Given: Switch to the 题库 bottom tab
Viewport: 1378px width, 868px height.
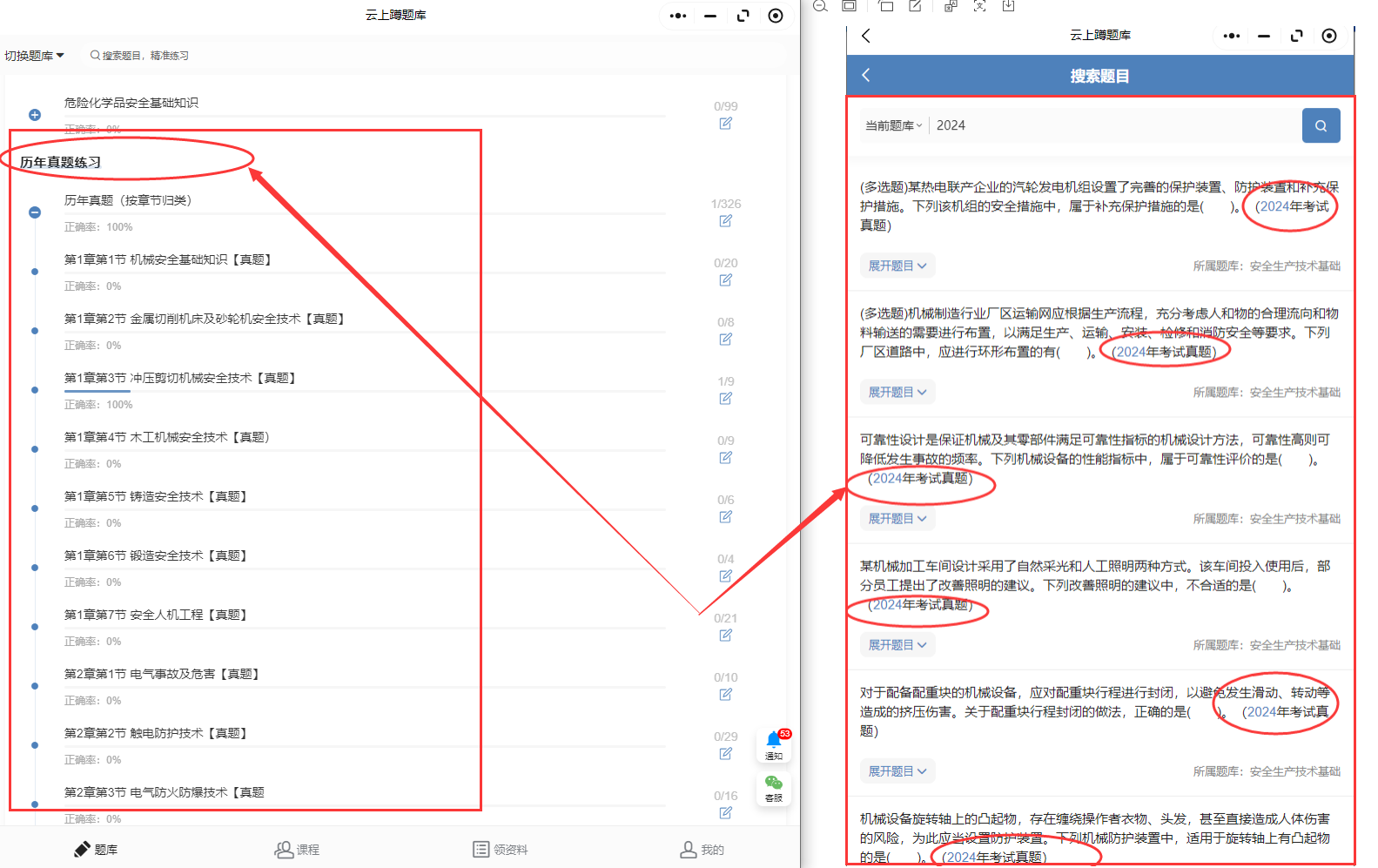Looking at the screenshot, I should point(96,849).
